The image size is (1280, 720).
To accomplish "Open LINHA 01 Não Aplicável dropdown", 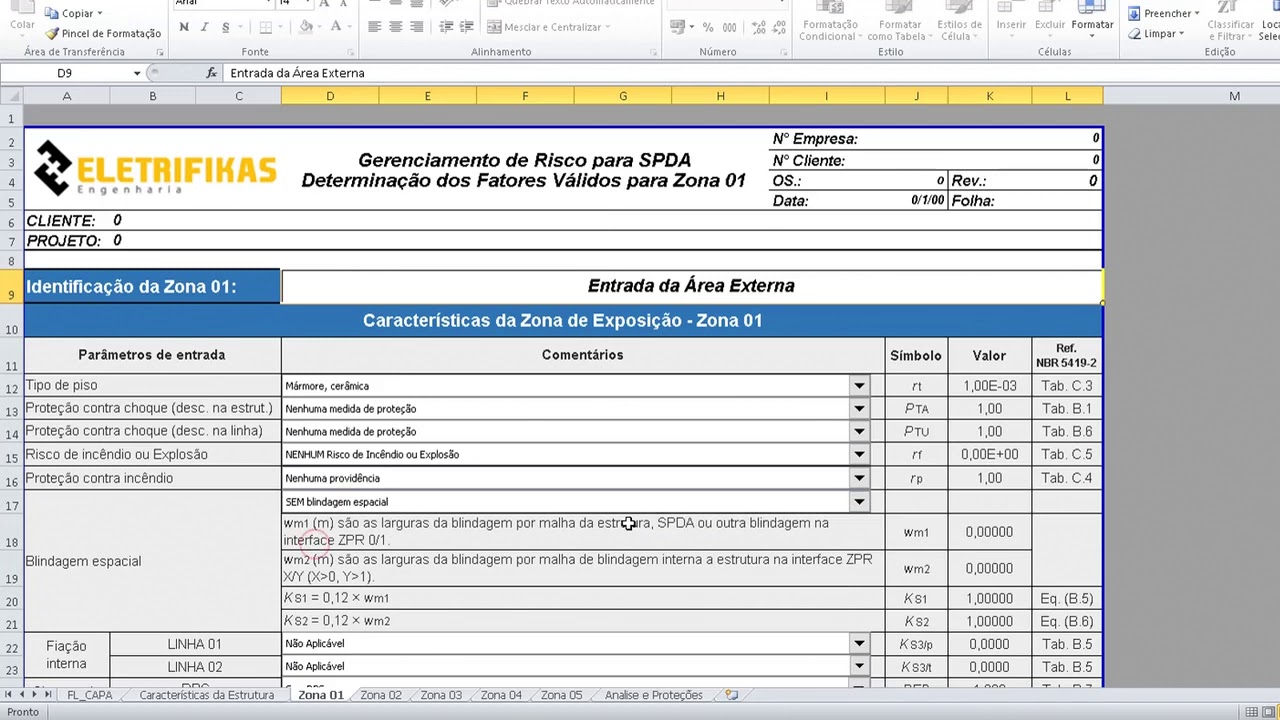I will tap(859, 644).
